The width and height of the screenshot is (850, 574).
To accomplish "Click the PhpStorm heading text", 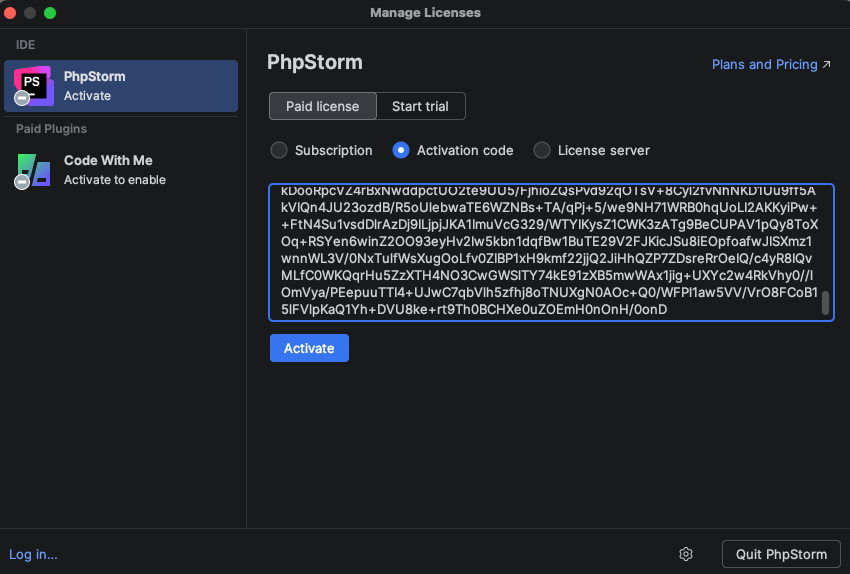I will click(315, 62).
